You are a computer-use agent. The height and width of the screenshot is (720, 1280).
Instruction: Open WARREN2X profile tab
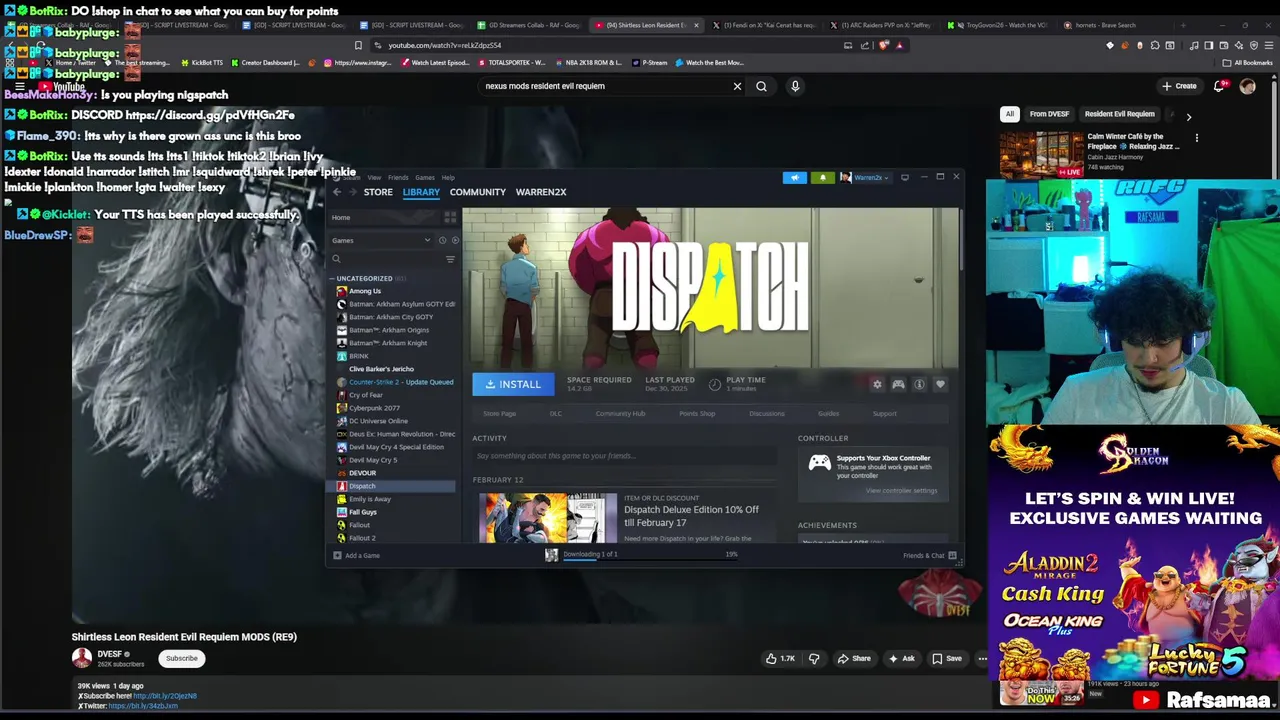[541, 192]
